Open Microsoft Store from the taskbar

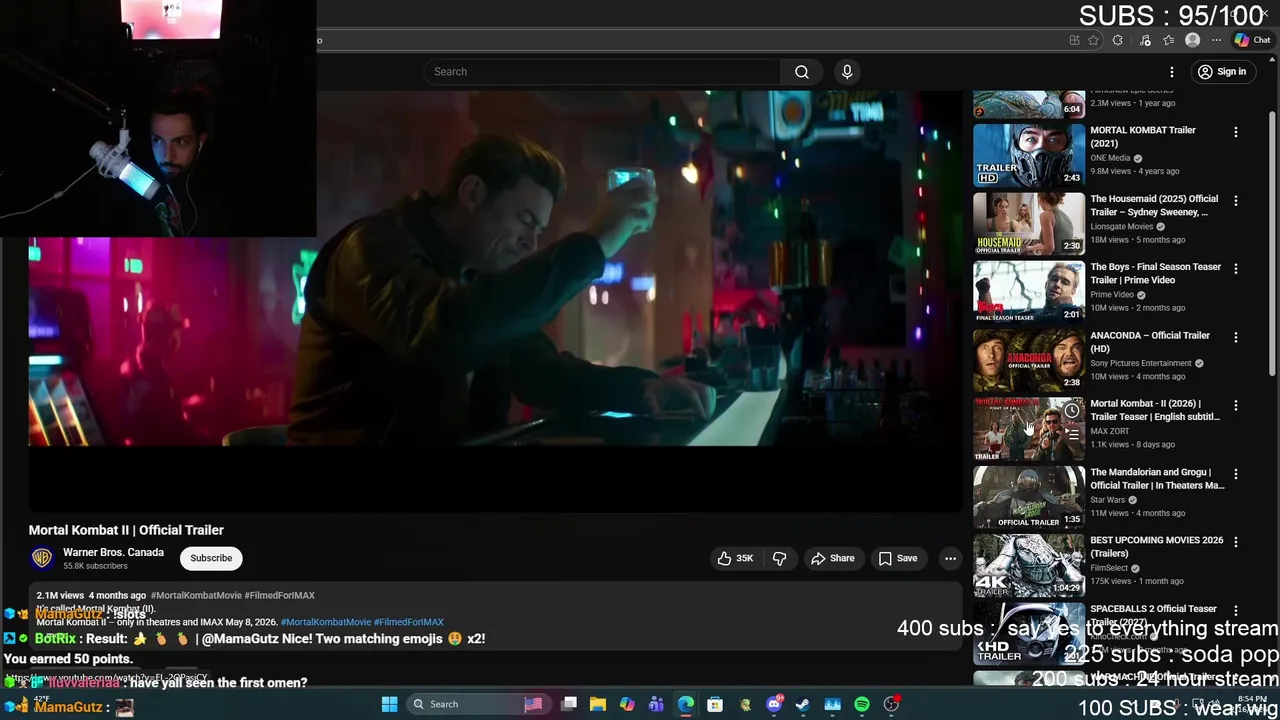[x=715, y=704]
